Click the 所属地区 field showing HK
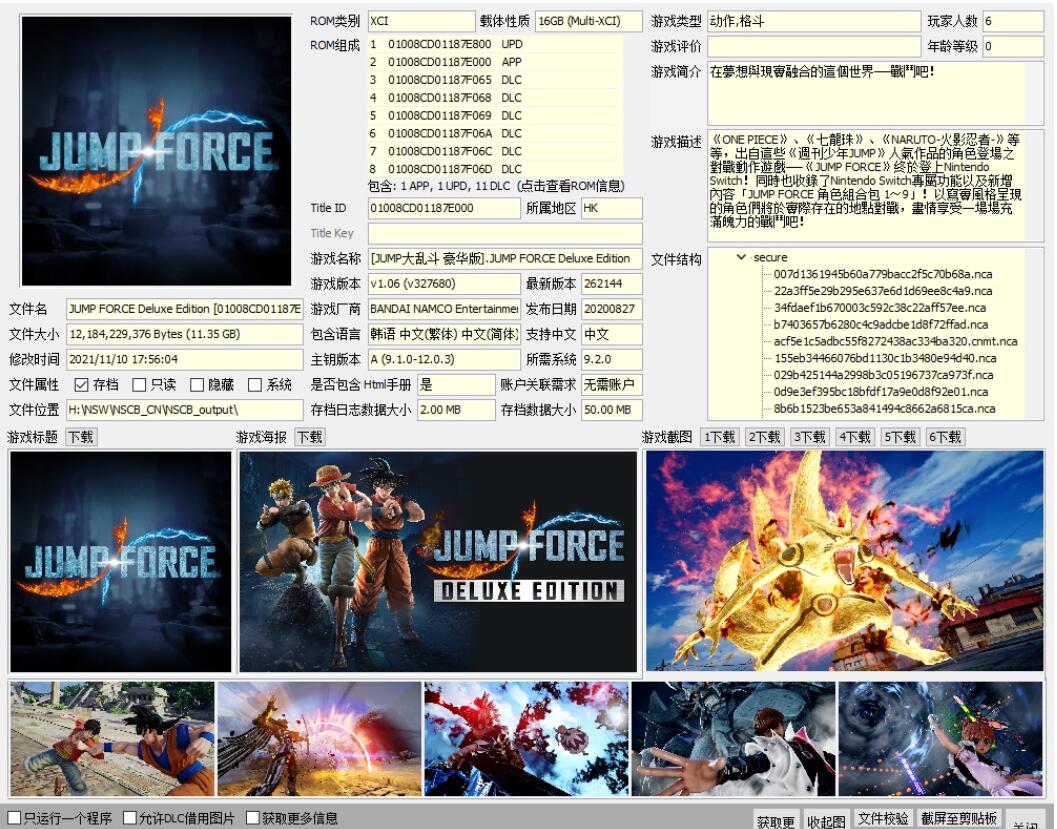The width and height of the screenshot is (1057, 829). point(611,208)
